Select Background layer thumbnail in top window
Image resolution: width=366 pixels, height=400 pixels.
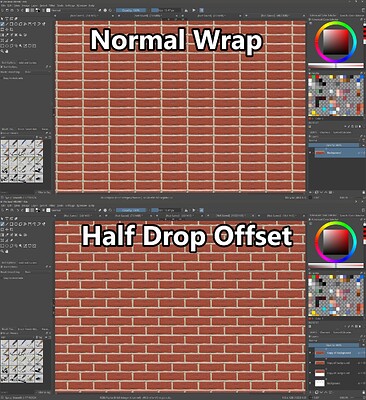point(320,153)
